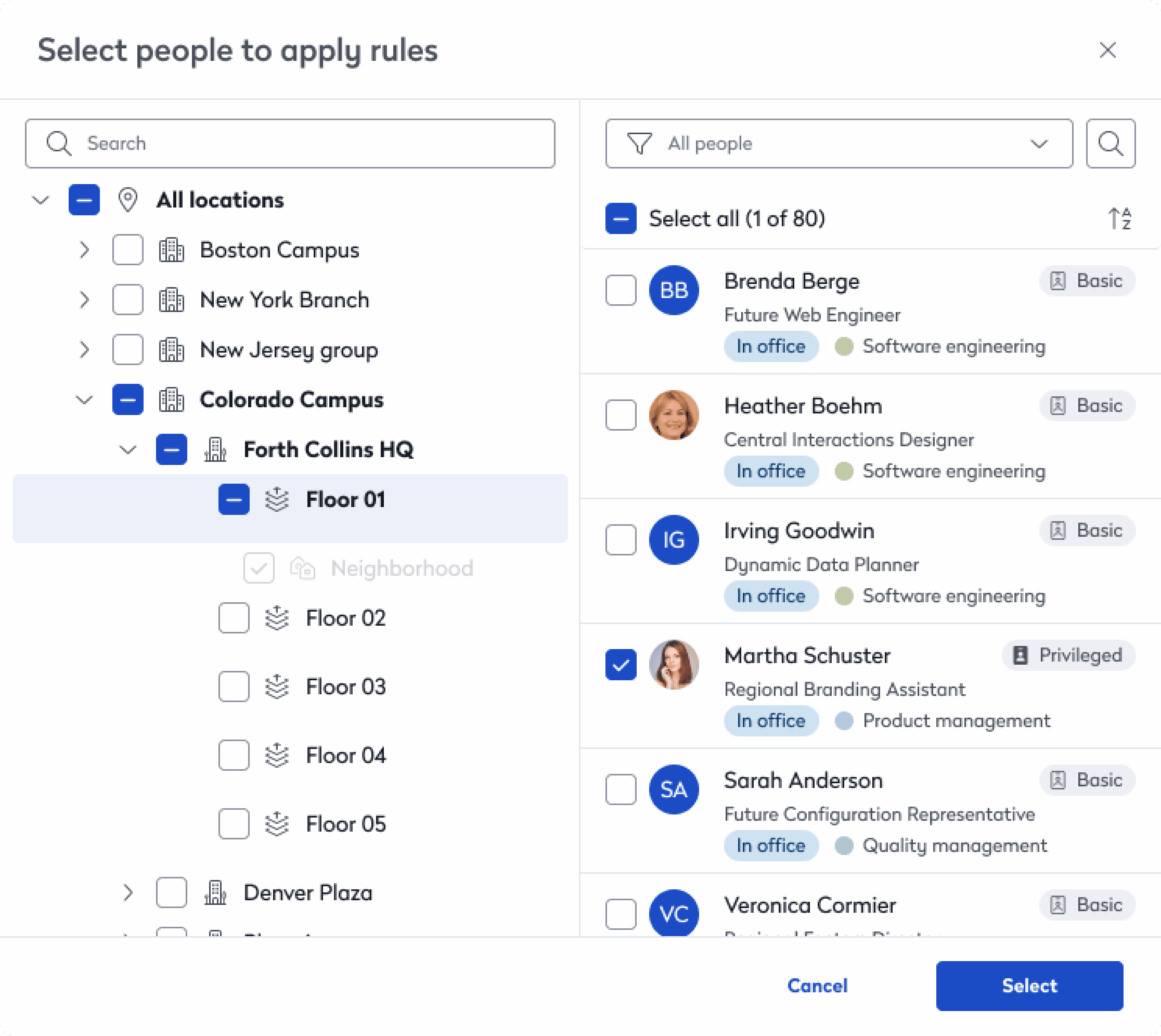Screen dimensions: 1161x1036
Task: Click the Floor 02 layers icon
Action: (x=277, y=618)
